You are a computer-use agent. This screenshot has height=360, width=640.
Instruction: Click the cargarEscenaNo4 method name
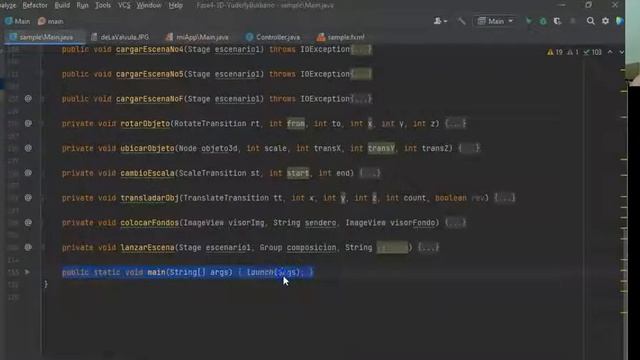[x=149, y=49]
